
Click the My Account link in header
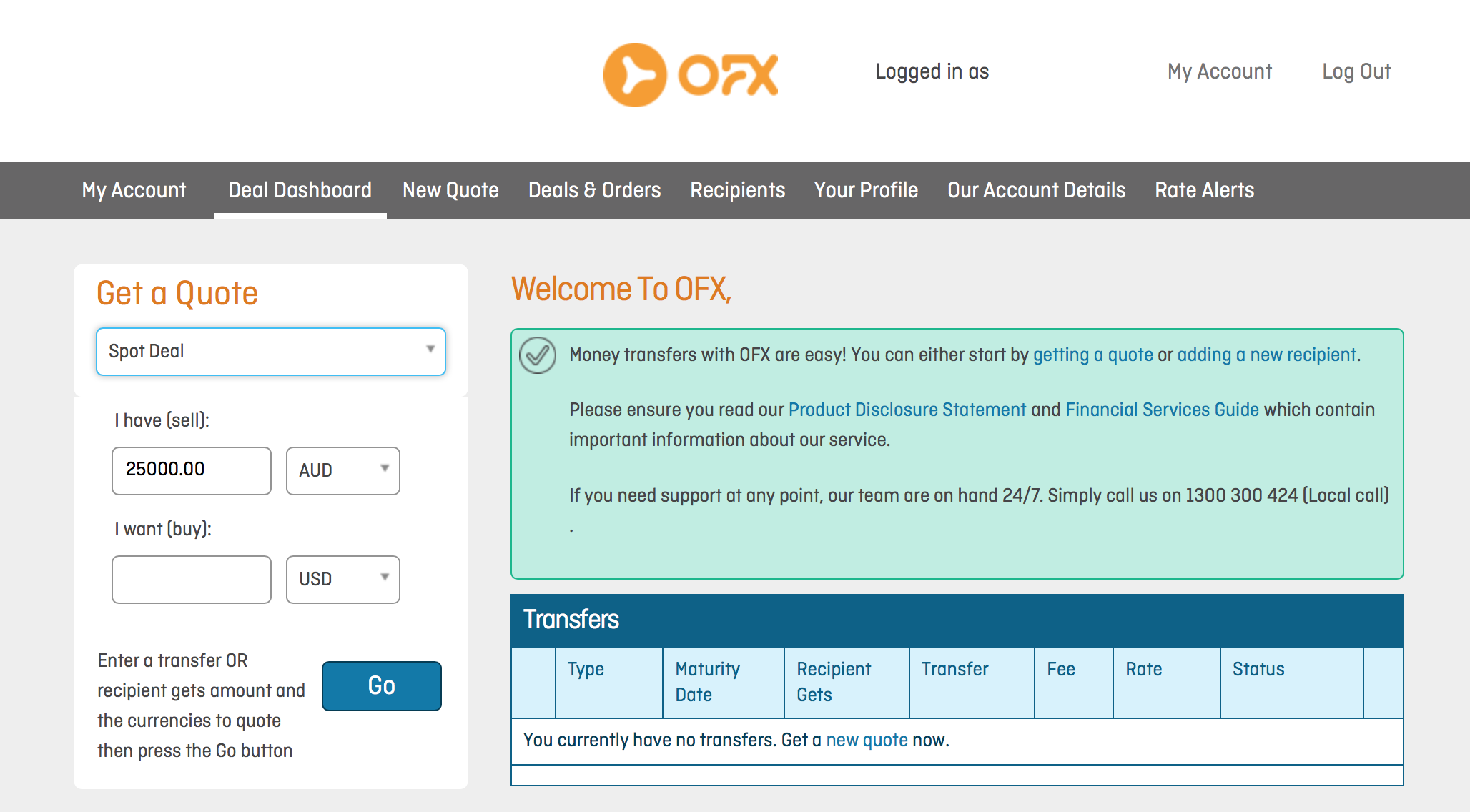coord(1220,71)
